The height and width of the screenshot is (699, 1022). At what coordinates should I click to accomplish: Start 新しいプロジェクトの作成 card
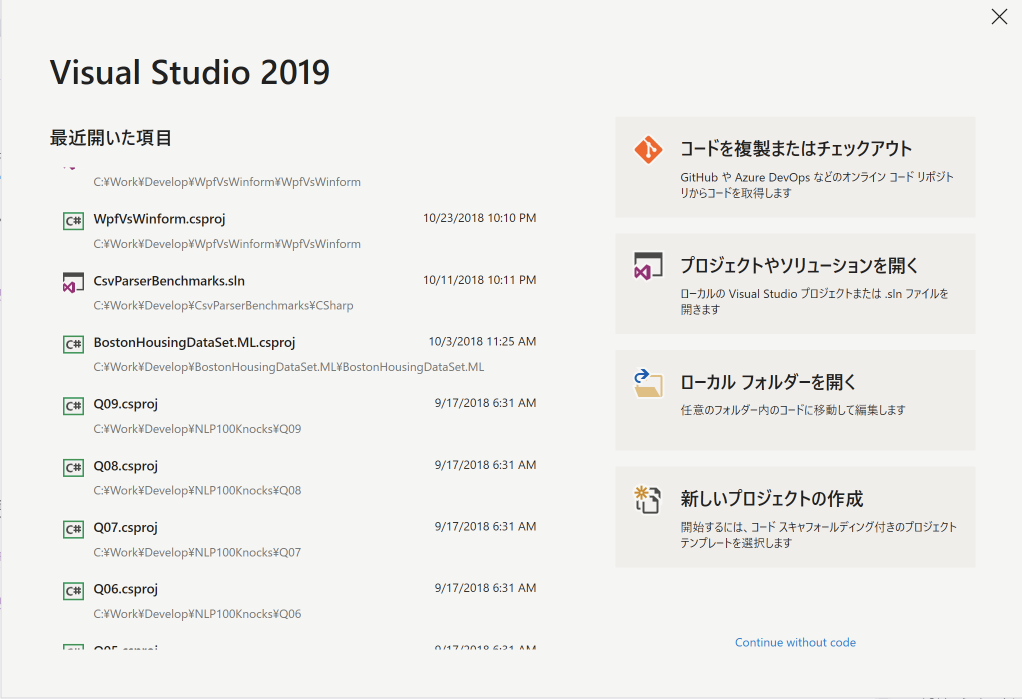tap(795, 517)
